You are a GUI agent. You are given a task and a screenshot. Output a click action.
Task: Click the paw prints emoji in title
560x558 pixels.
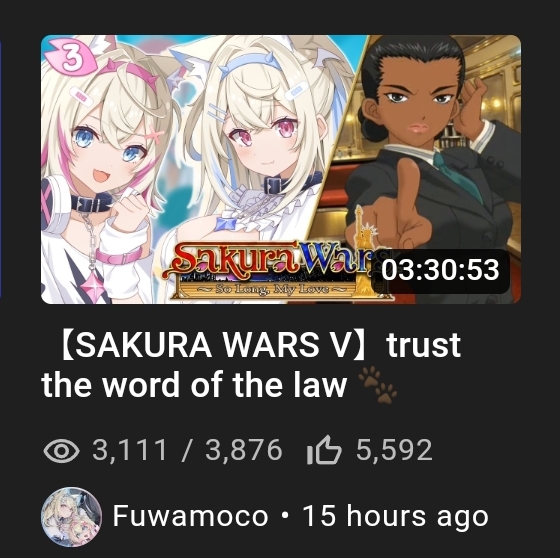[x=378, y=384]
